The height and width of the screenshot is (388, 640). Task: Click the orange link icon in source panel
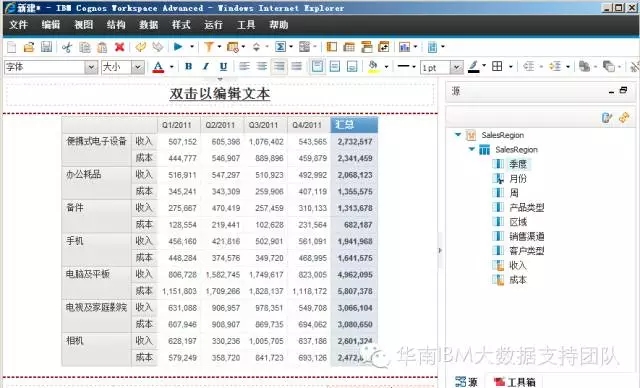(x=624, y=118)
